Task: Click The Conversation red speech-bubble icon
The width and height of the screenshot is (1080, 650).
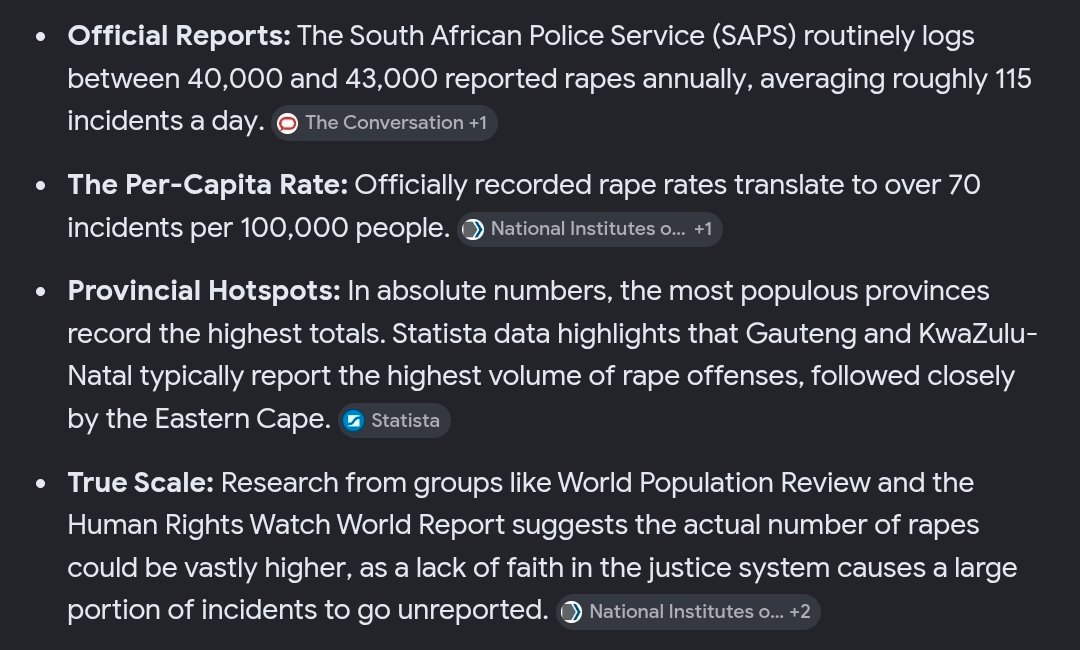Action: 287,123
